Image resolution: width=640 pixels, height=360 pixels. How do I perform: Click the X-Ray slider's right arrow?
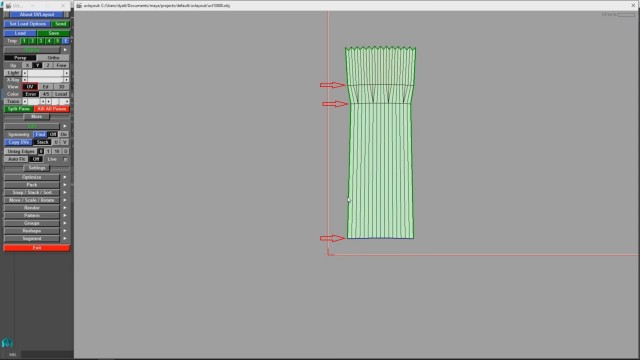(67, 80)
